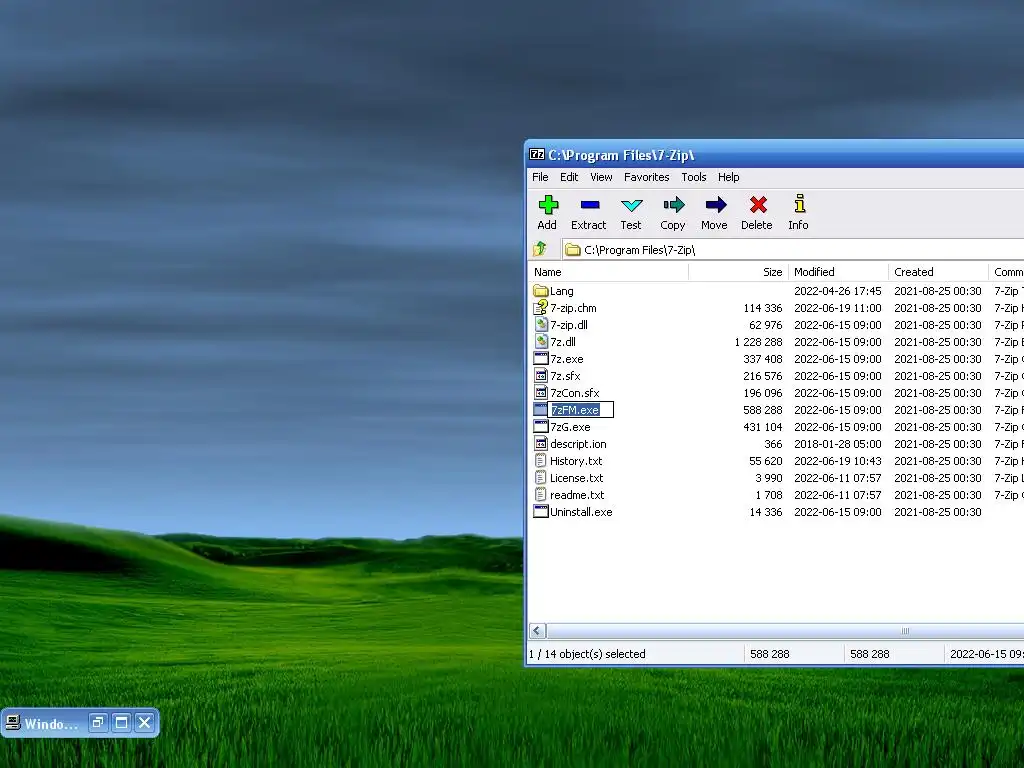Click the horizontal scrollbar left arrow
Image resolution: width=1024 pixels, height=768 pixels.
point(537,630)
